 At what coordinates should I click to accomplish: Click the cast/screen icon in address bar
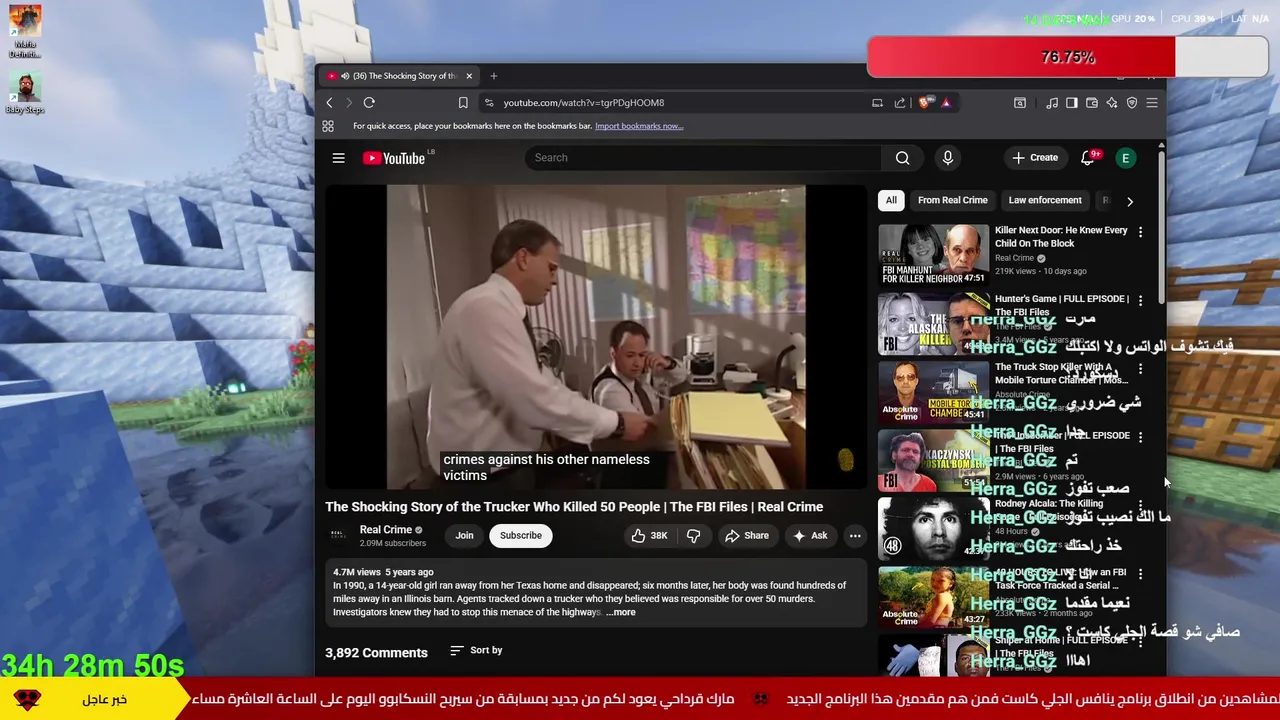[x=877, y=102]
